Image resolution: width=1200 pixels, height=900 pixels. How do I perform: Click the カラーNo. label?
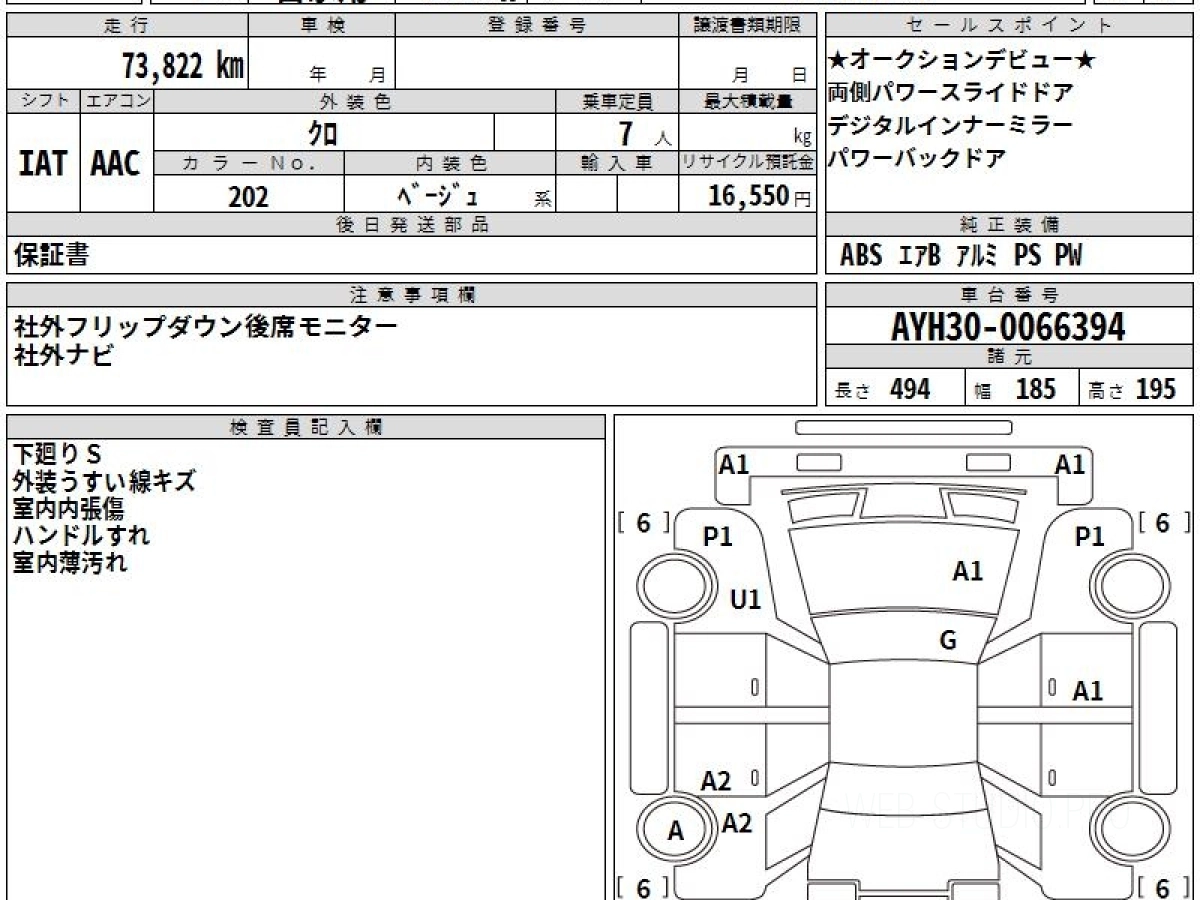coord(249,163)
